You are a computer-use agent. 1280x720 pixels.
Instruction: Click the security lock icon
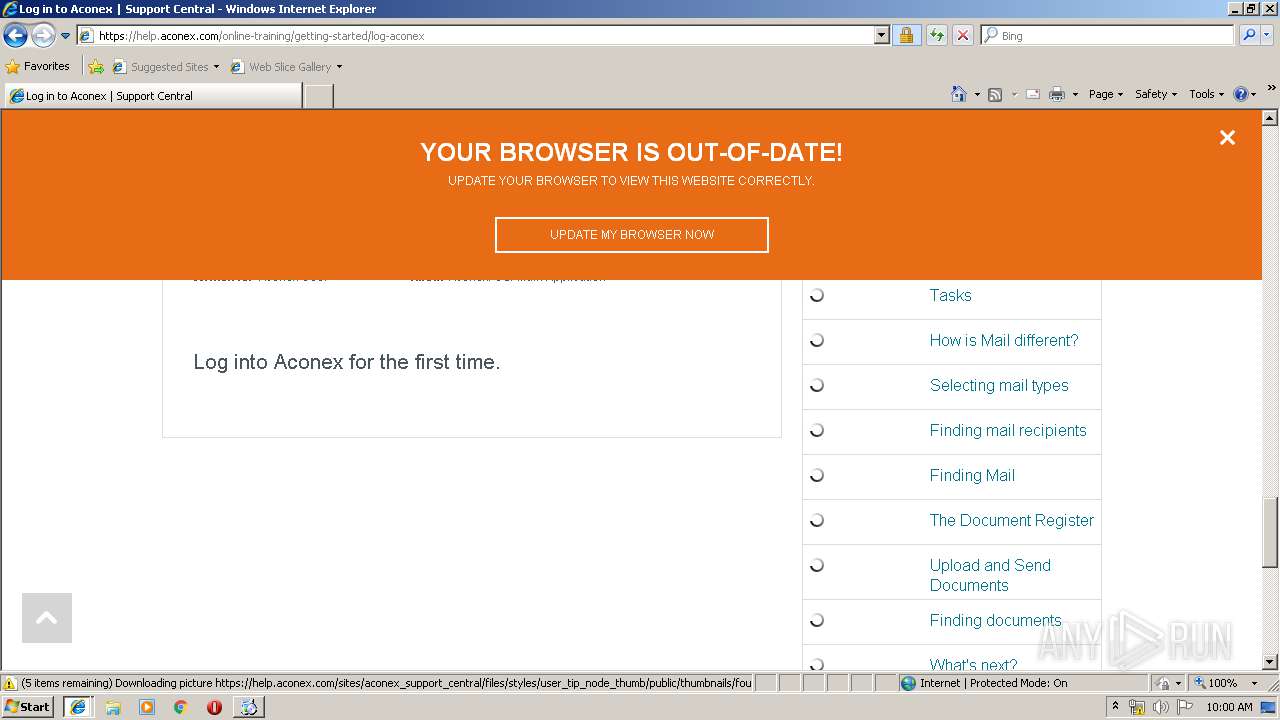pos(906,35)
